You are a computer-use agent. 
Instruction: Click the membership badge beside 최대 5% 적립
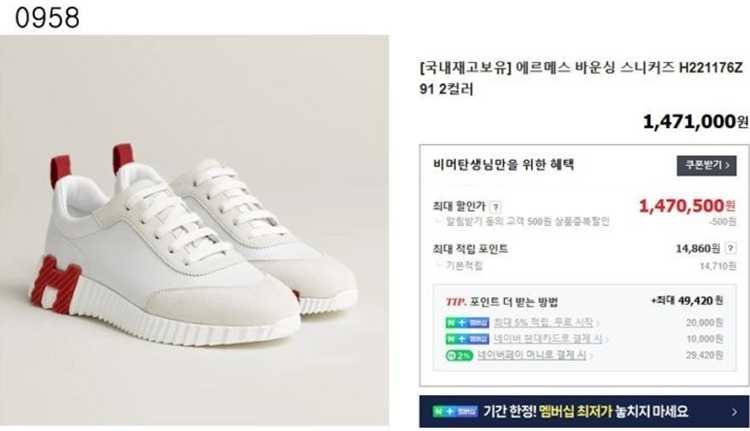(467, 323)
